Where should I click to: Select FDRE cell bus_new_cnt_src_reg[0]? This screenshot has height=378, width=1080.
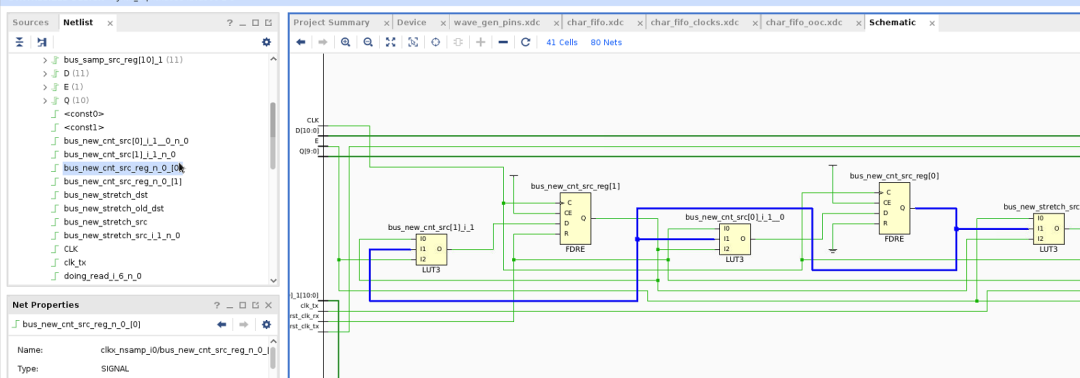pyautogui.click(x=894, y=208)
